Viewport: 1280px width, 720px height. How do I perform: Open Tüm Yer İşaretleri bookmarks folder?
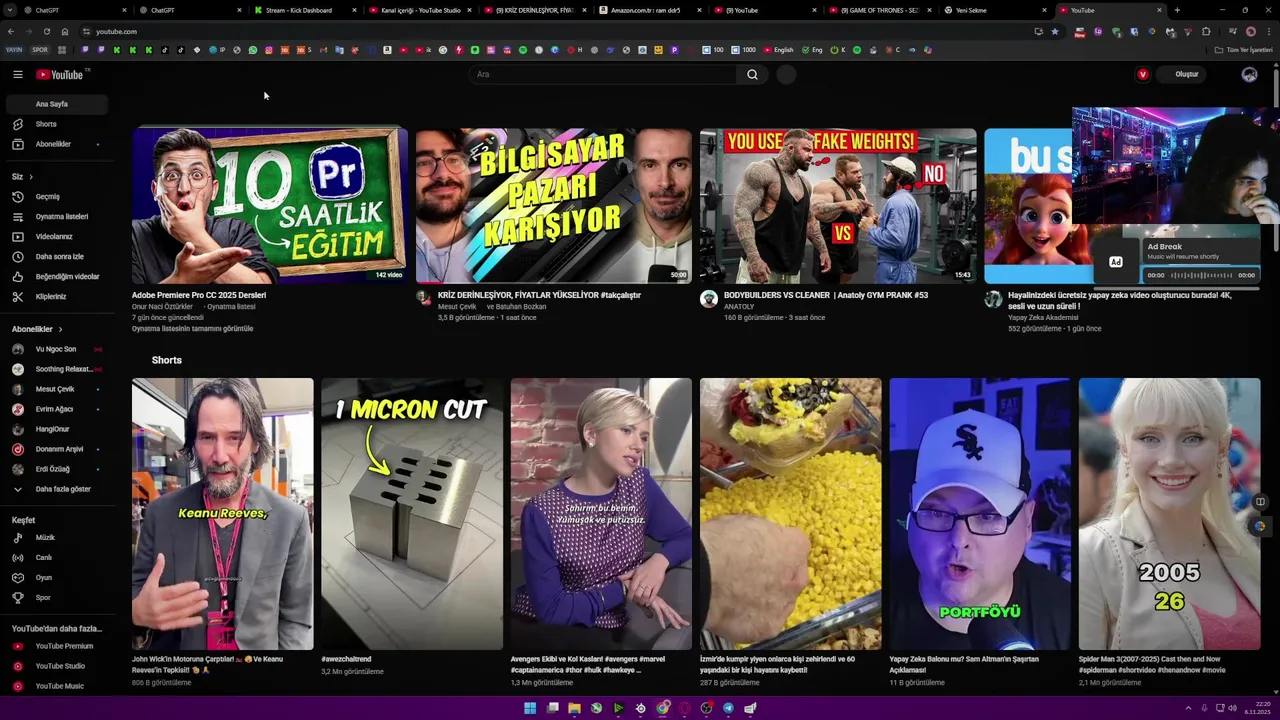click(x=1243, y=50)
